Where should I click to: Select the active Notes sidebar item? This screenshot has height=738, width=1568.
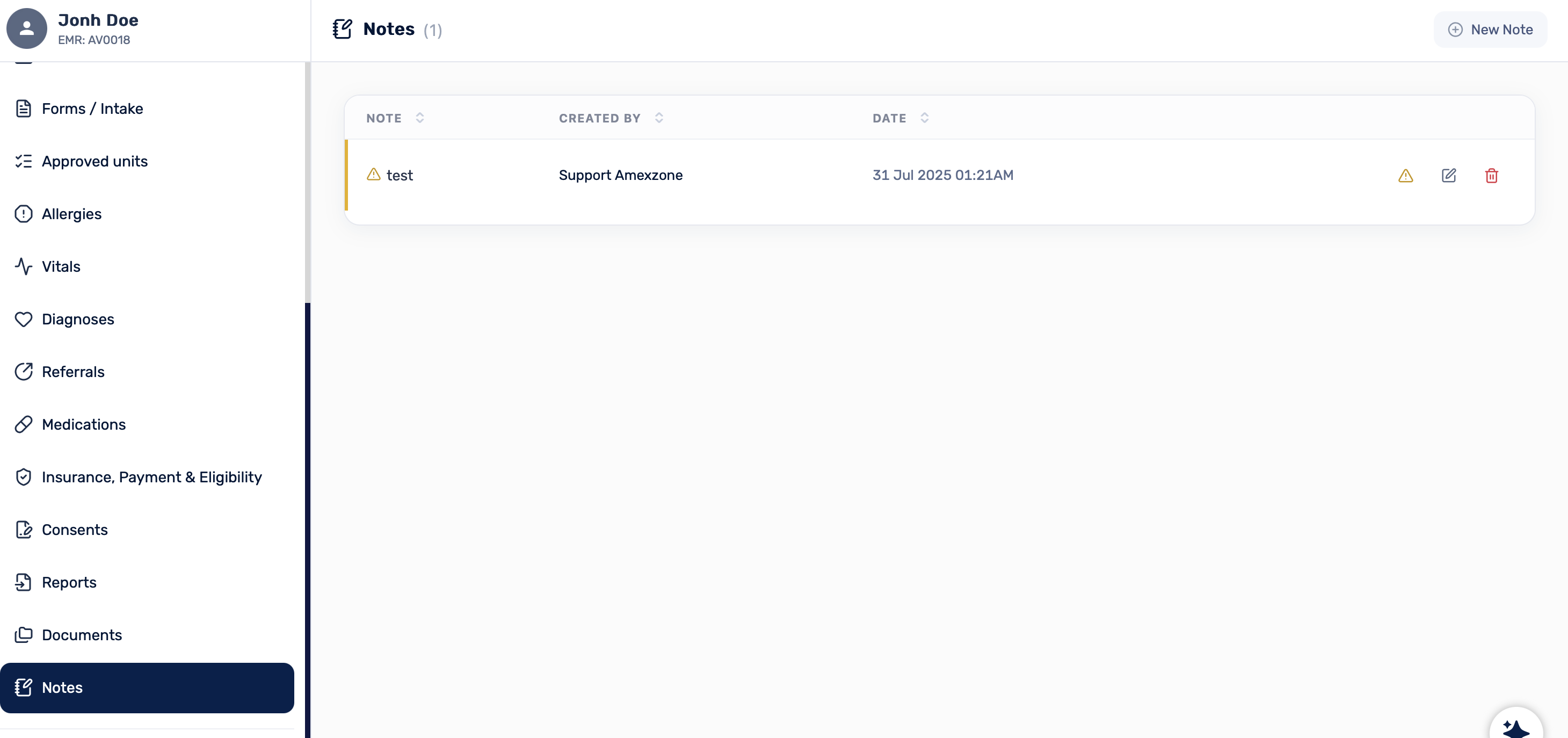(x=147, y=688)
